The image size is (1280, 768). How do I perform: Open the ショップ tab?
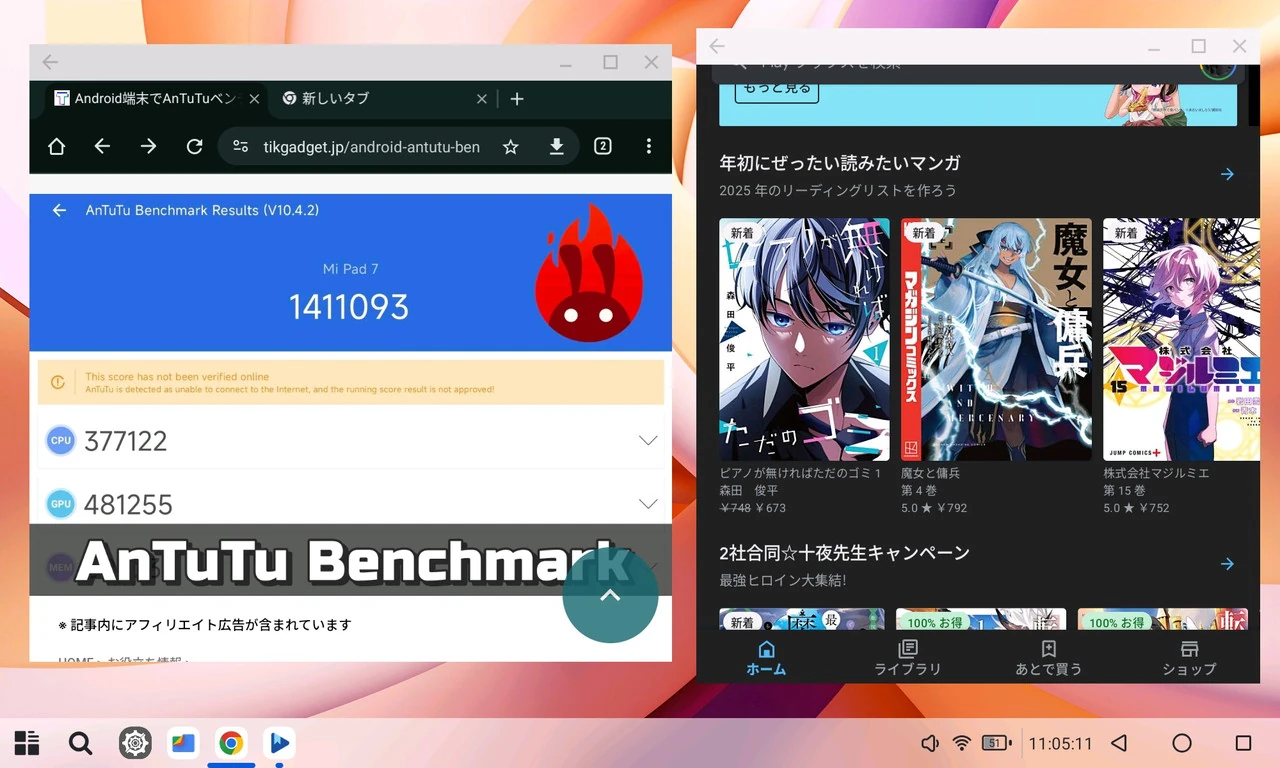click(1188, 657)
